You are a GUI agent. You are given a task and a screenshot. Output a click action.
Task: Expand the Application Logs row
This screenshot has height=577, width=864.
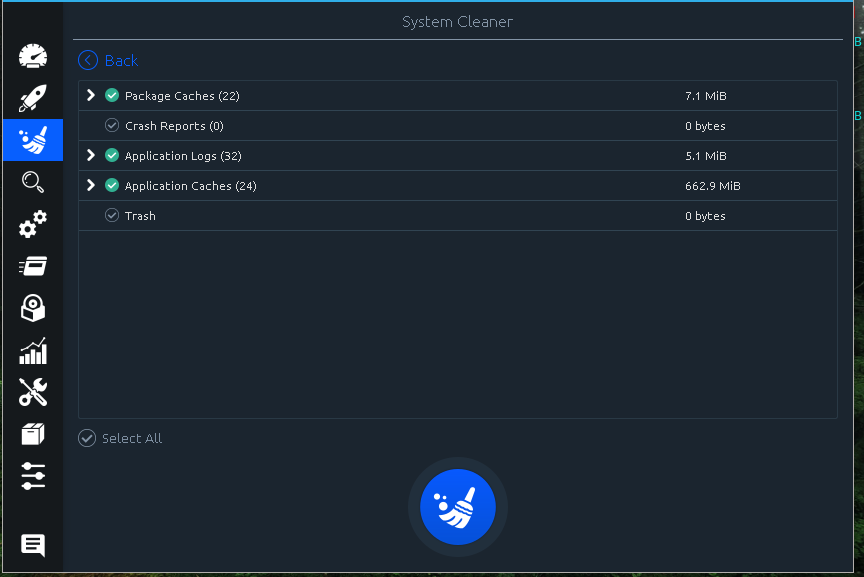[x=91, y=155]
